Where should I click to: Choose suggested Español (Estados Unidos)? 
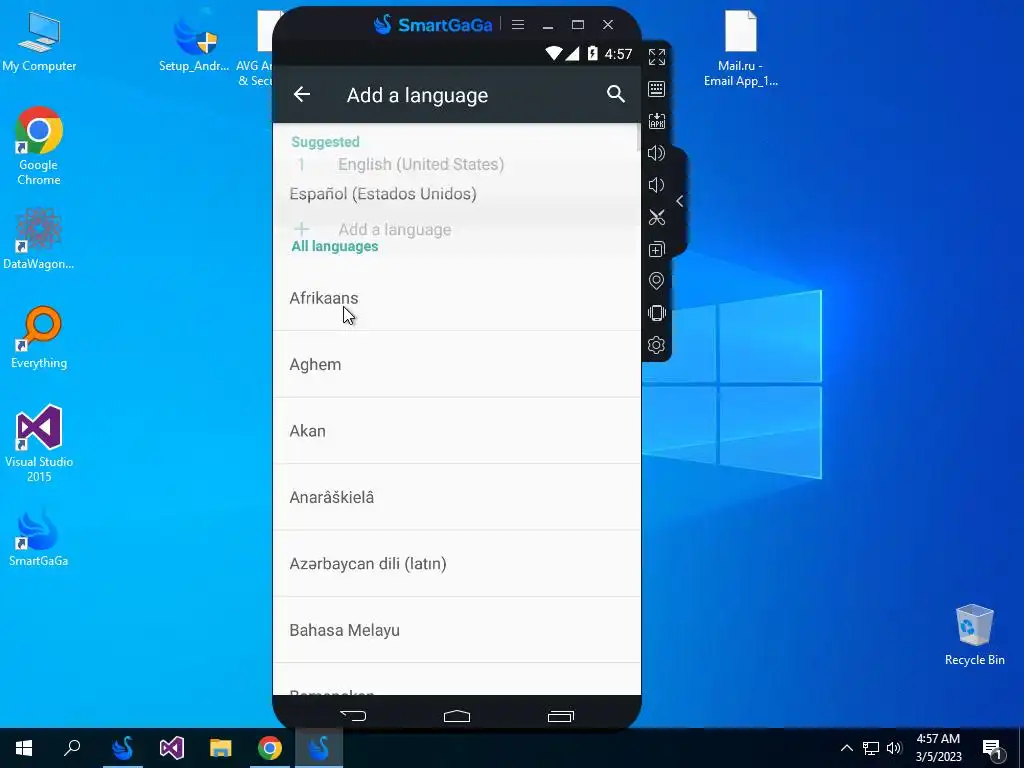[x=456, y=194]
